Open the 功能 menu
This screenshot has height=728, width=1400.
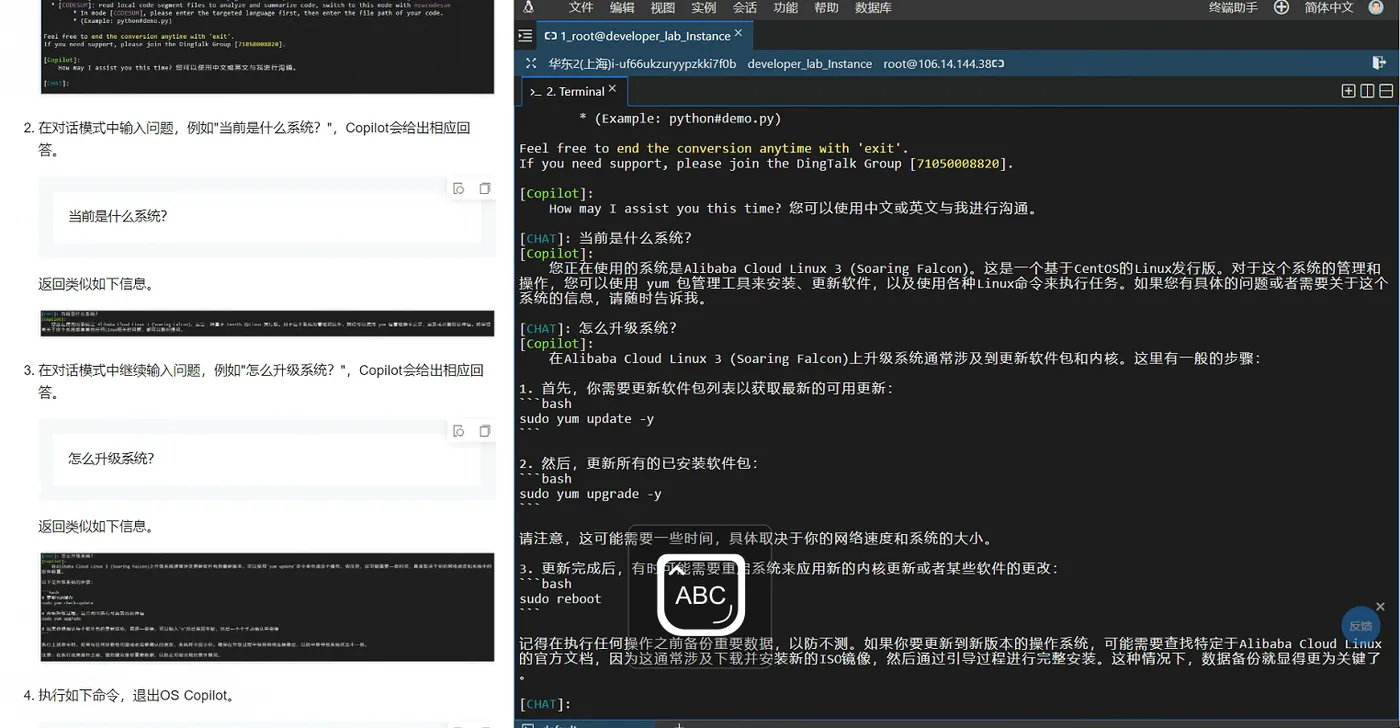coord(786,8)
